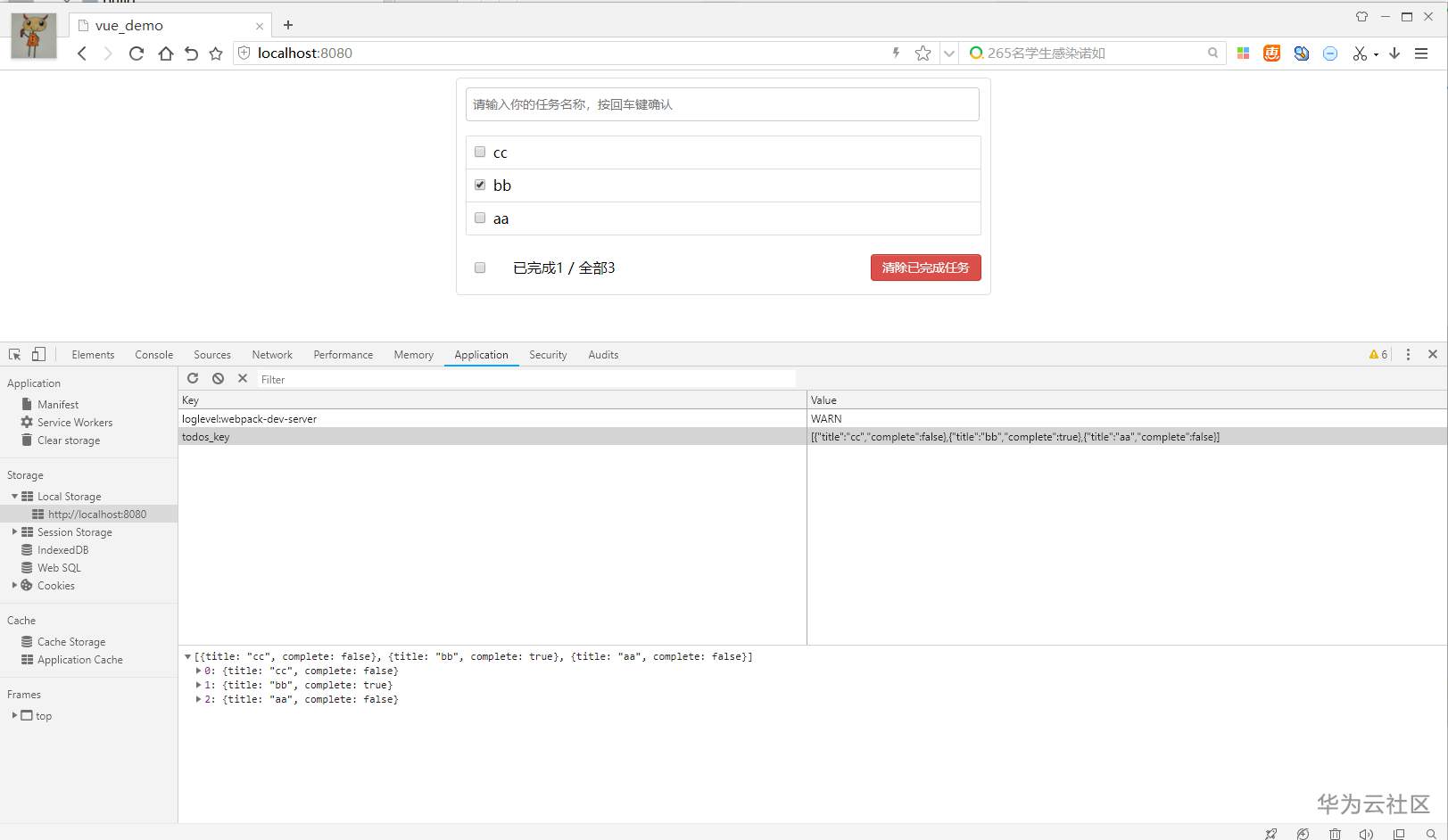Go back with the browser back arrow
1448x840 pixels.
(x=82, y=54)
